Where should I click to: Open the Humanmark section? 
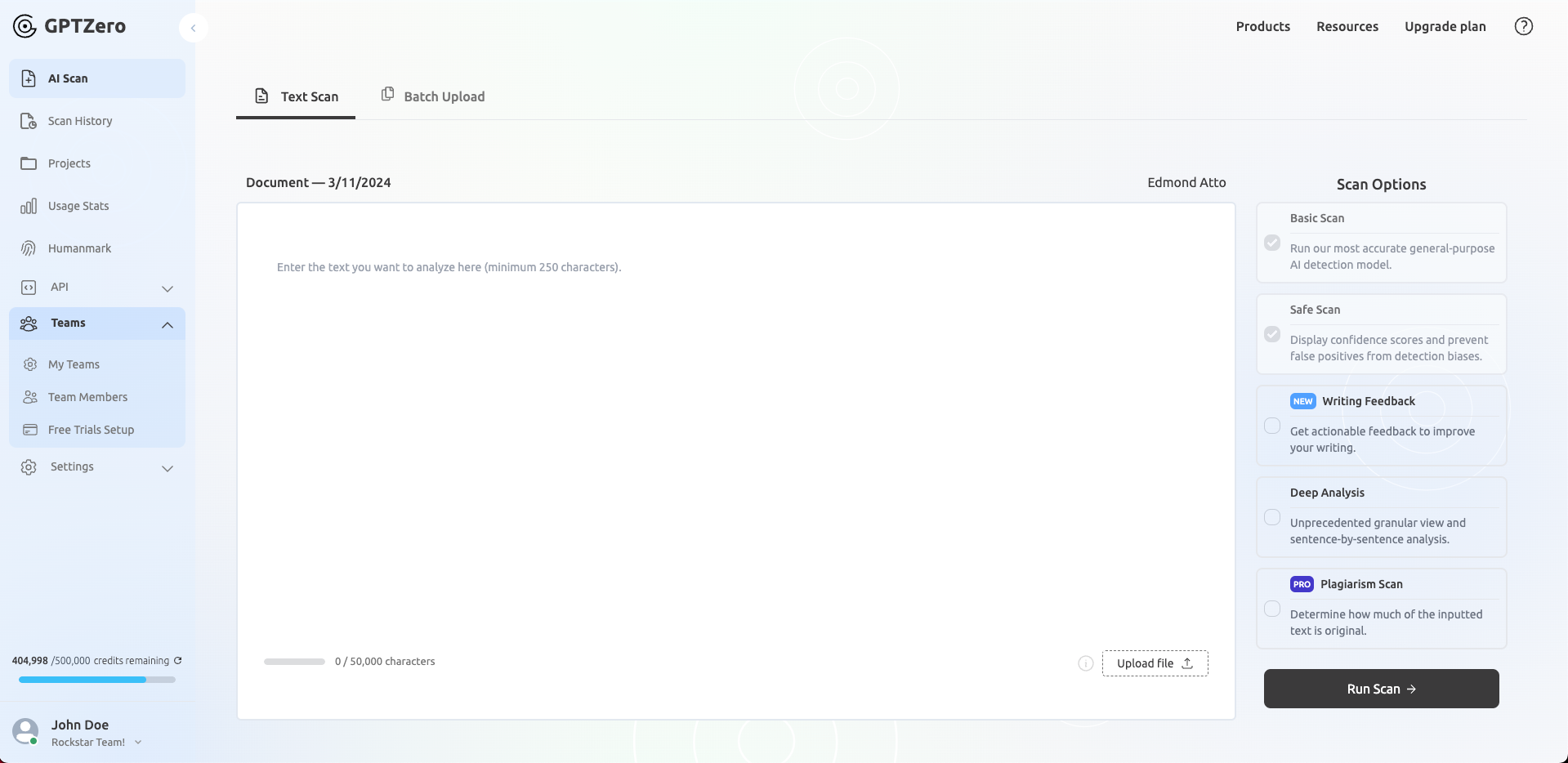tap(78, 248)
